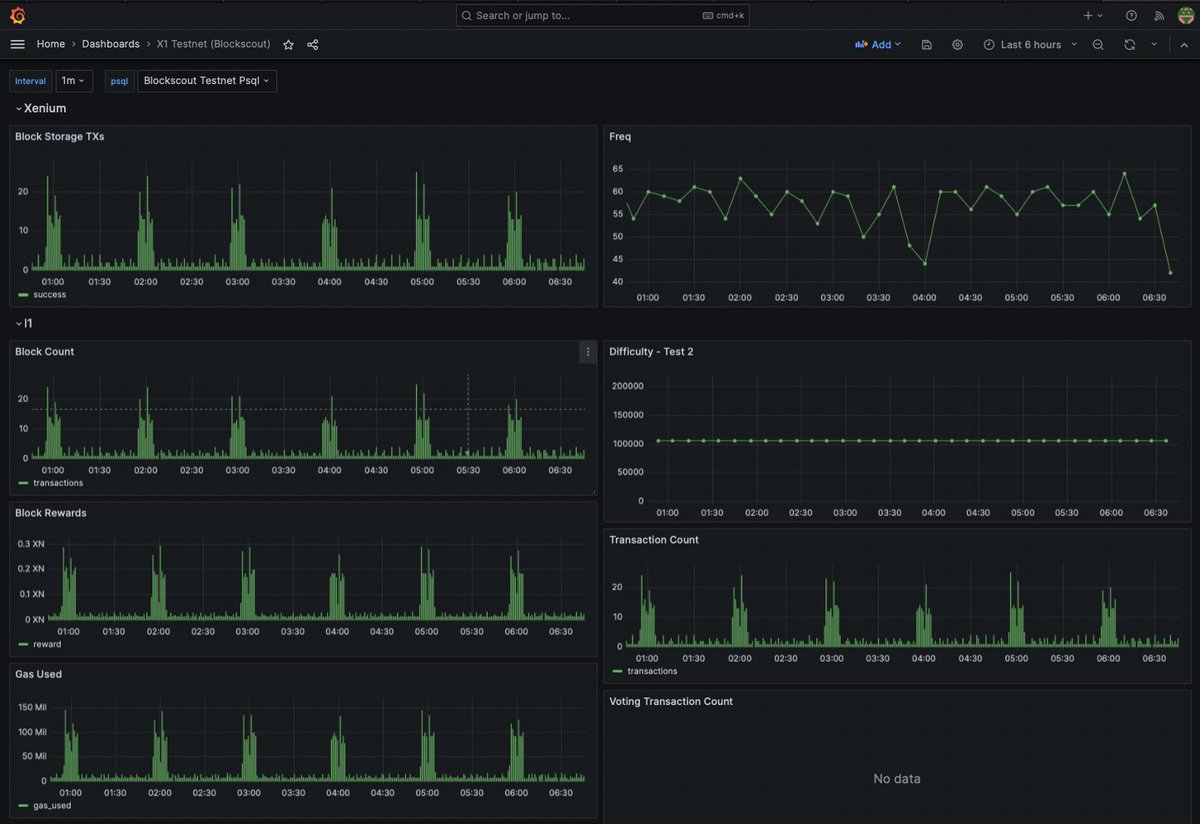Click X1 Testnet (Blockscout) breadcrumb

tap(214, 44)
